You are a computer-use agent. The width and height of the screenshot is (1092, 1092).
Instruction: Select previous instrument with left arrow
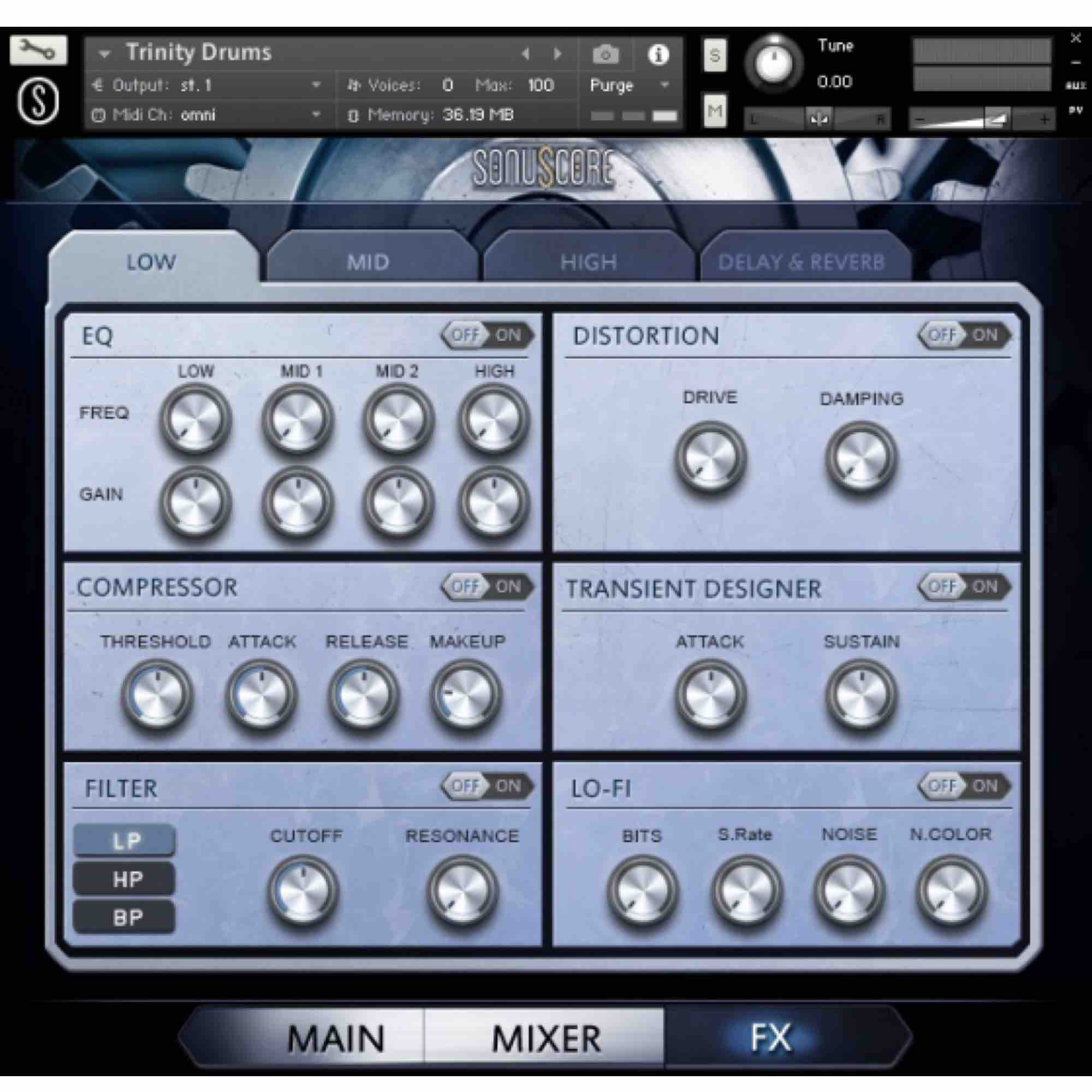point(526,54)
